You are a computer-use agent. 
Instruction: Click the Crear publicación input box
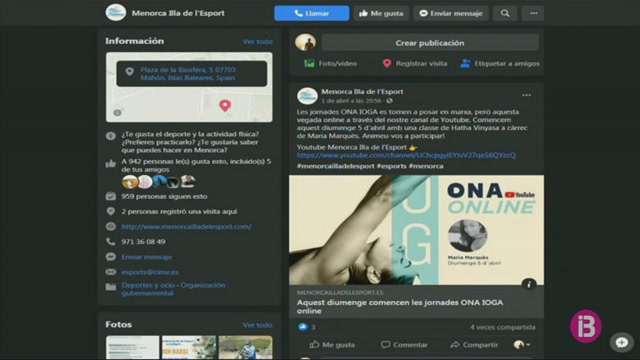coord(430,43)
